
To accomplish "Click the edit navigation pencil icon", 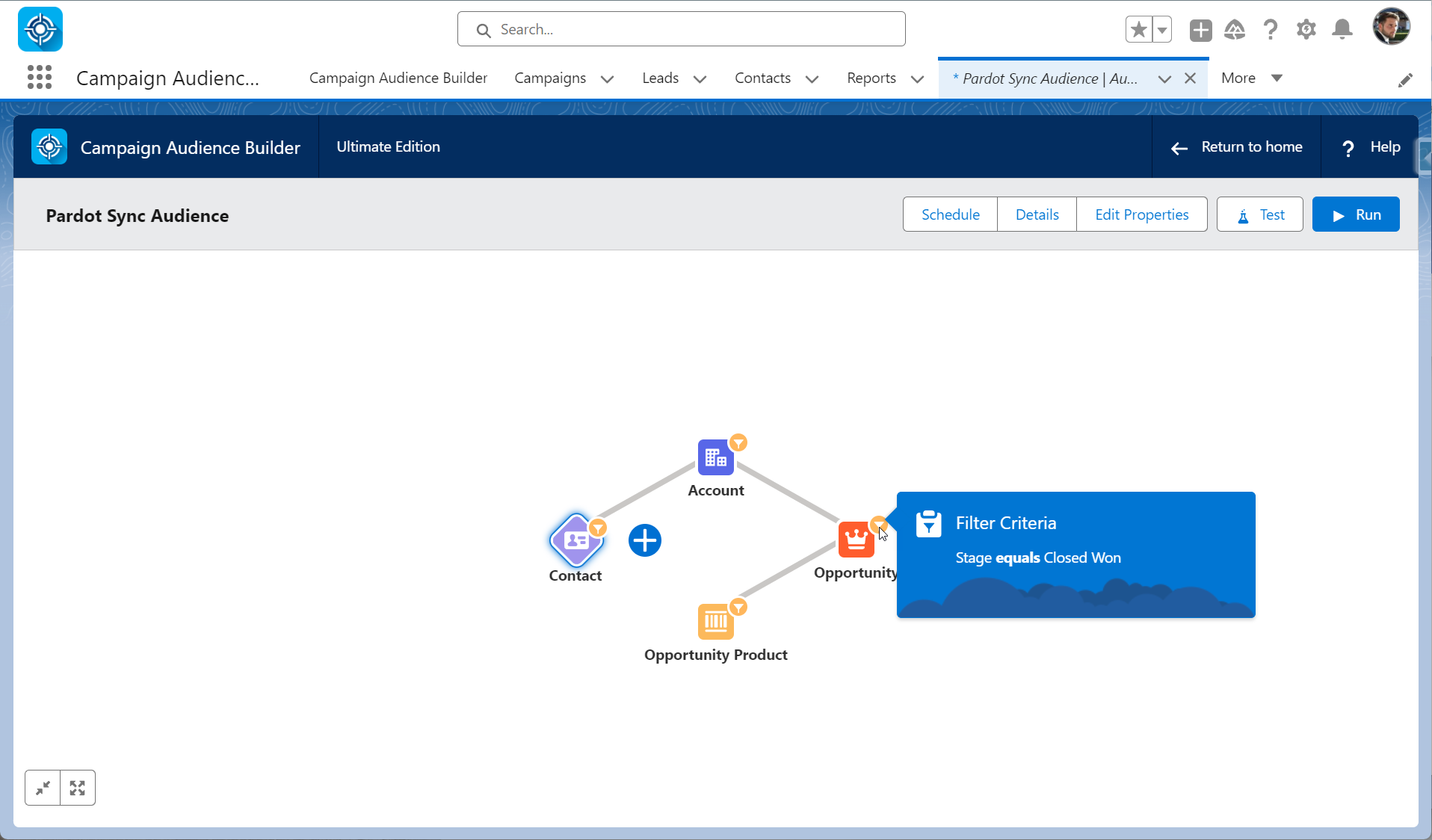I will [1405, 79].
